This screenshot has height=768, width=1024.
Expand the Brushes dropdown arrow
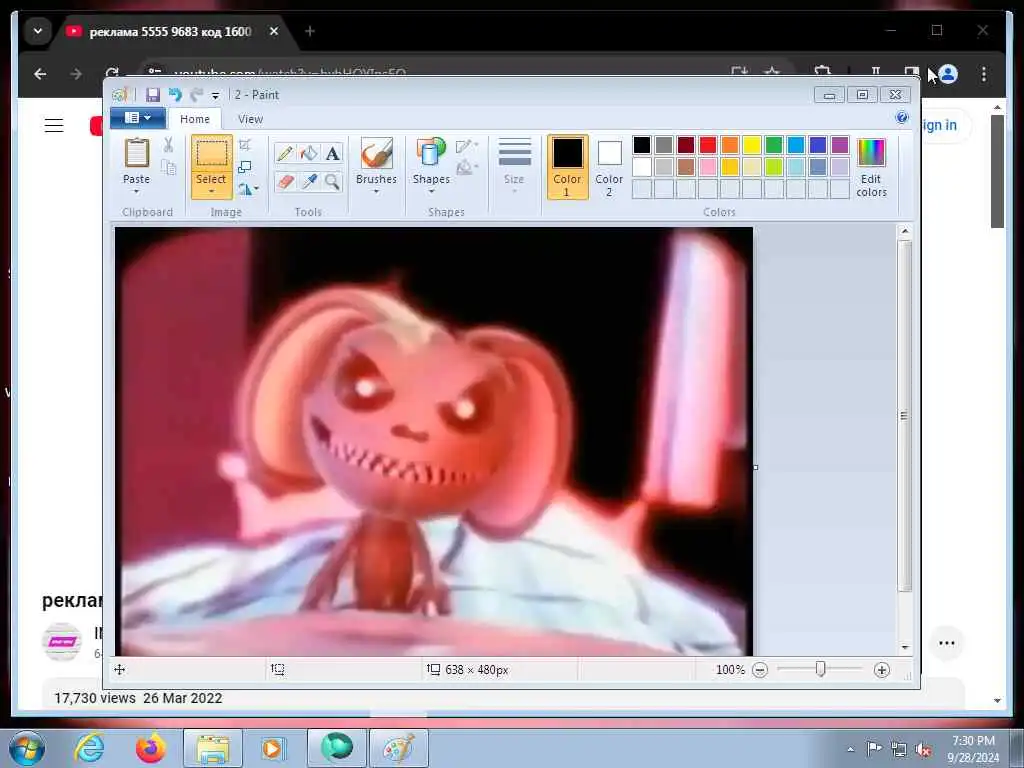point(377,191)
